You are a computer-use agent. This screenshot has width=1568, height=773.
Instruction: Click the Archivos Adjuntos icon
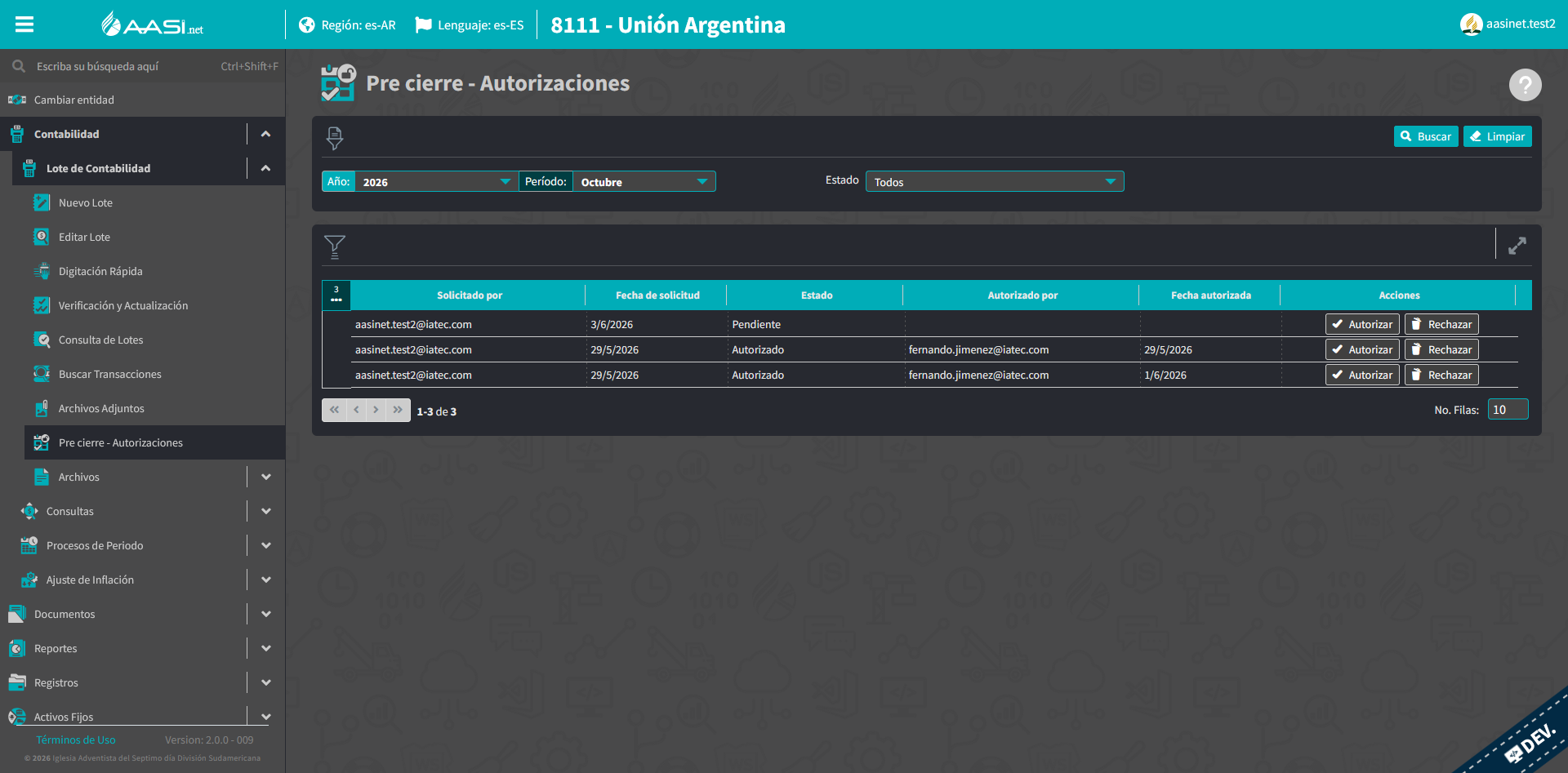point(42,408)
